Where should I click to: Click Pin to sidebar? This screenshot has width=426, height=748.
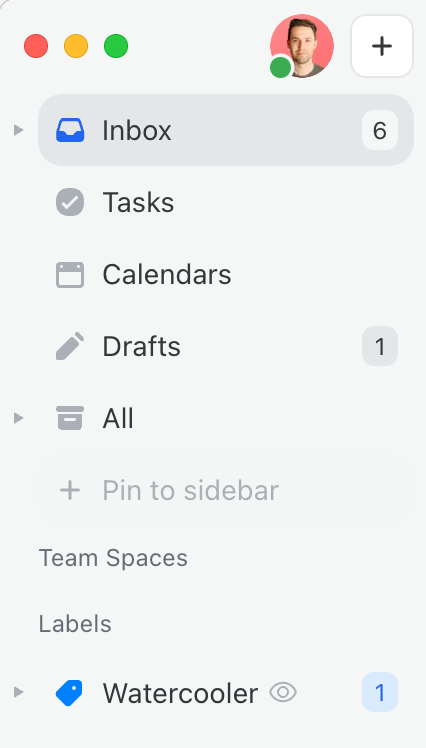[226, 490]
